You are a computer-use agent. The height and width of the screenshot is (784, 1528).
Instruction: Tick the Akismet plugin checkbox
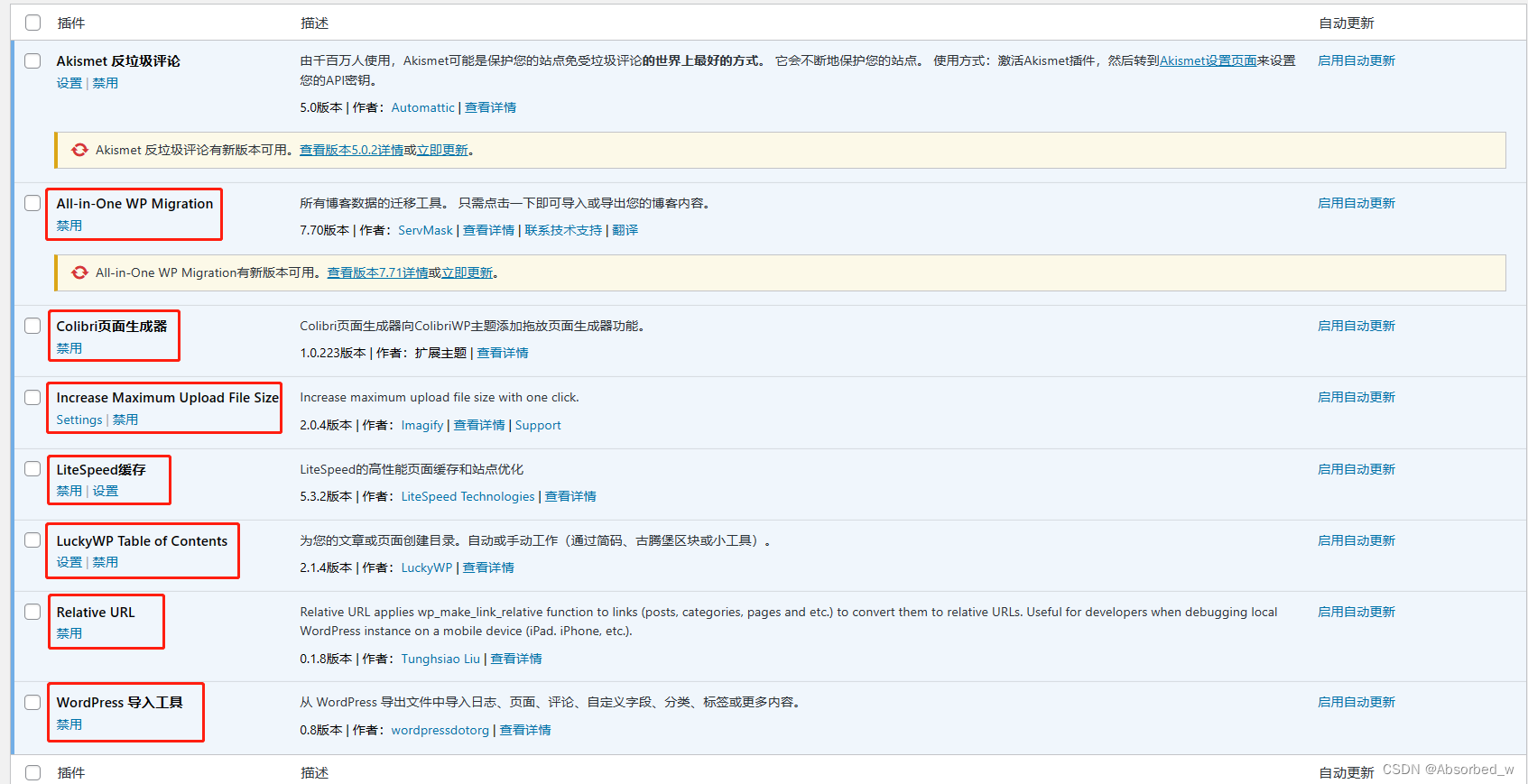33,60
